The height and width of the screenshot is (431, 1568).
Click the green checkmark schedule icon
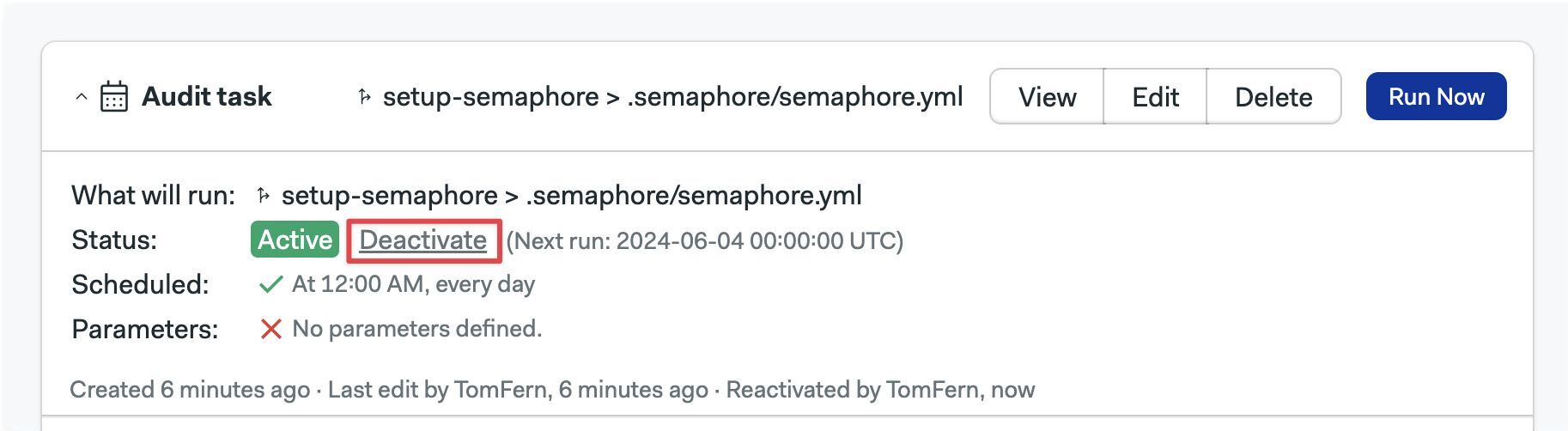pyautogui.click(x=270, y=284)
